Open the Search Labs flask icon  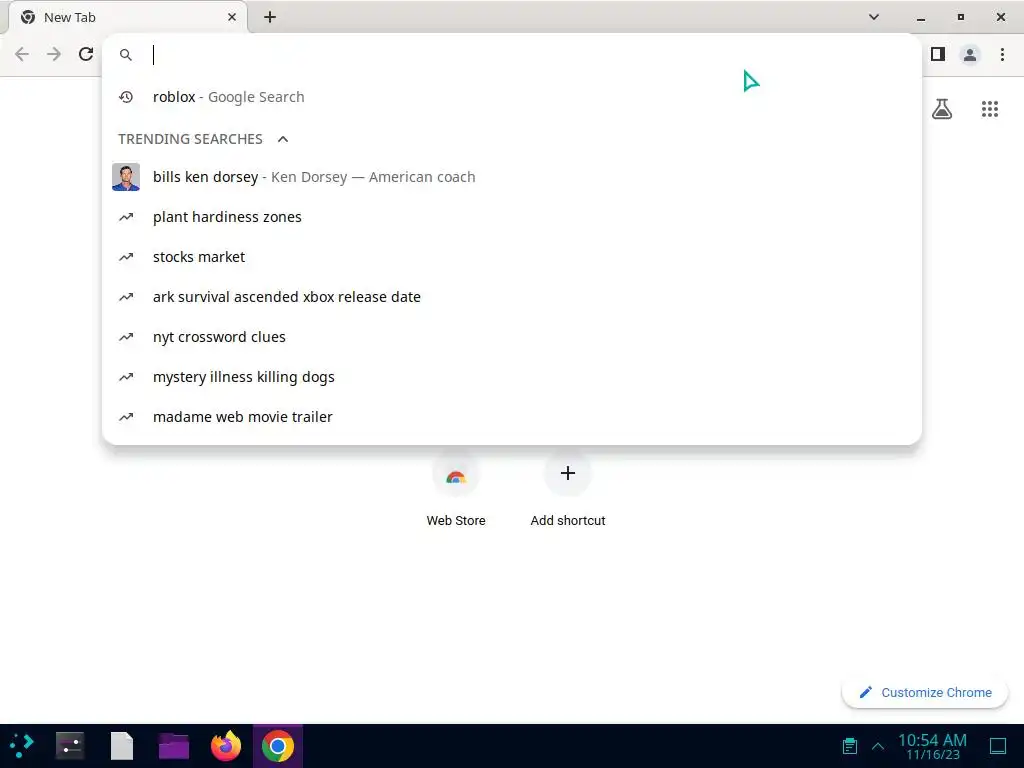(941, 108)
